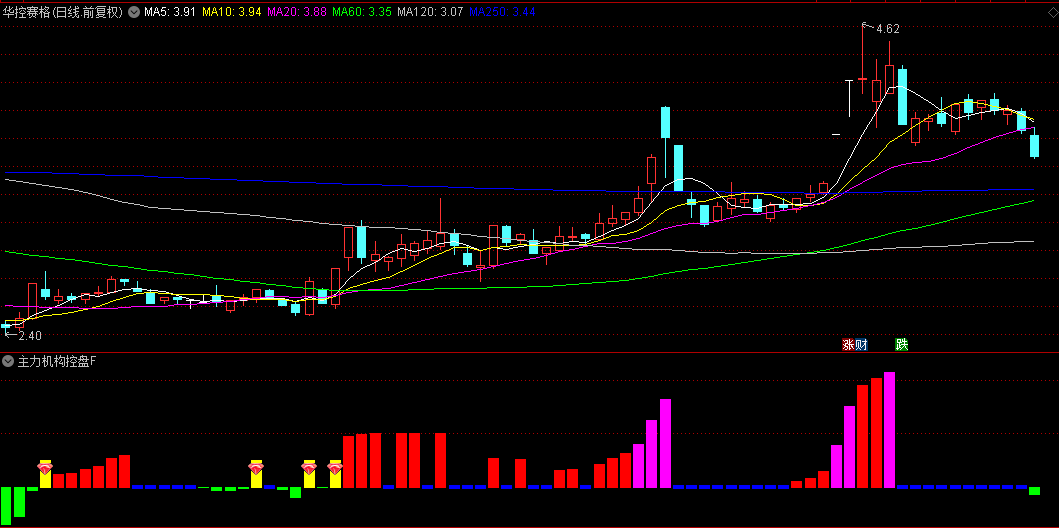
Task: Open the dropdown arrow beside 华控赛格 chart title
Action: pos(134,12)
